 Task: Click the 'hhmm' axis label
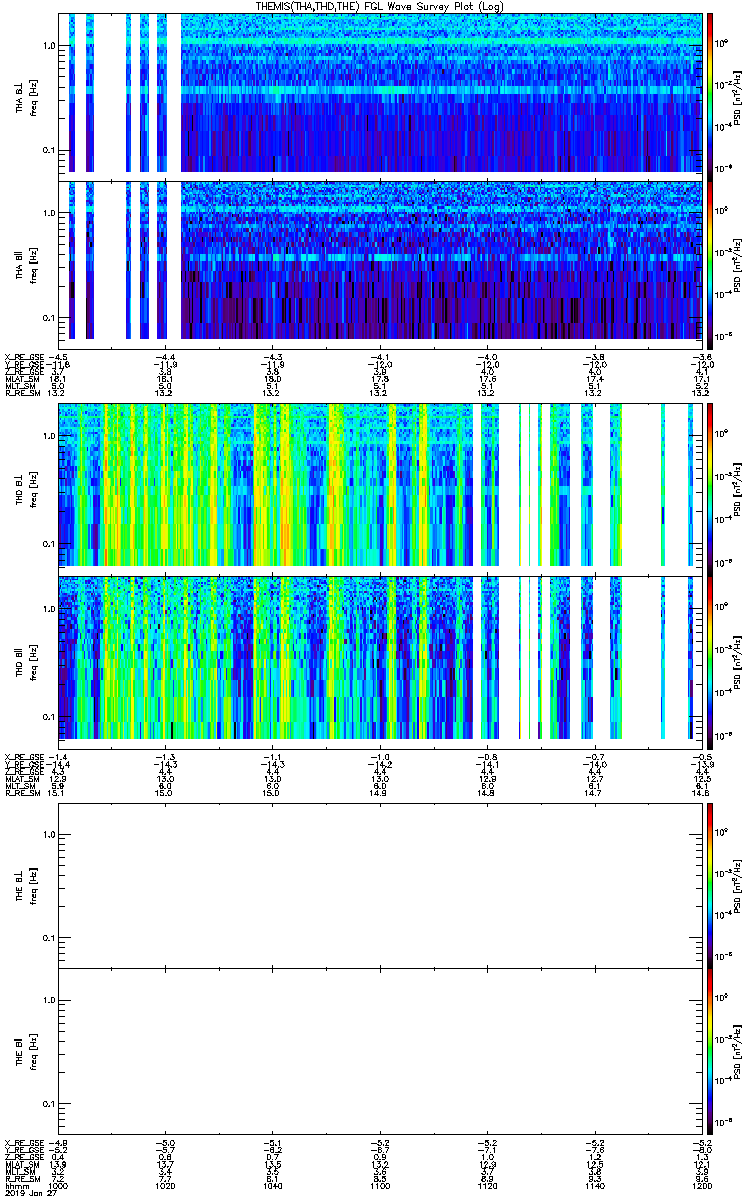[x=15, y=1186]
